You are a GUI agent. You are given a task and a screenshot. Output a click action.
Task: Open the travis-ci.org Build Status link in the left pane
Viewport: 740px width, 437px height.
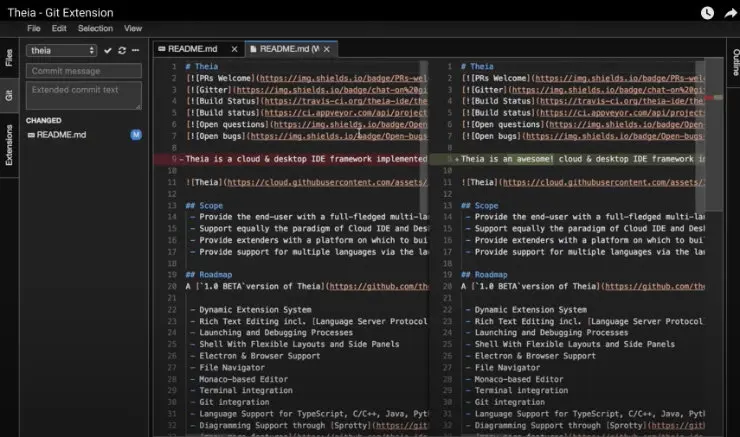[346, 101]
